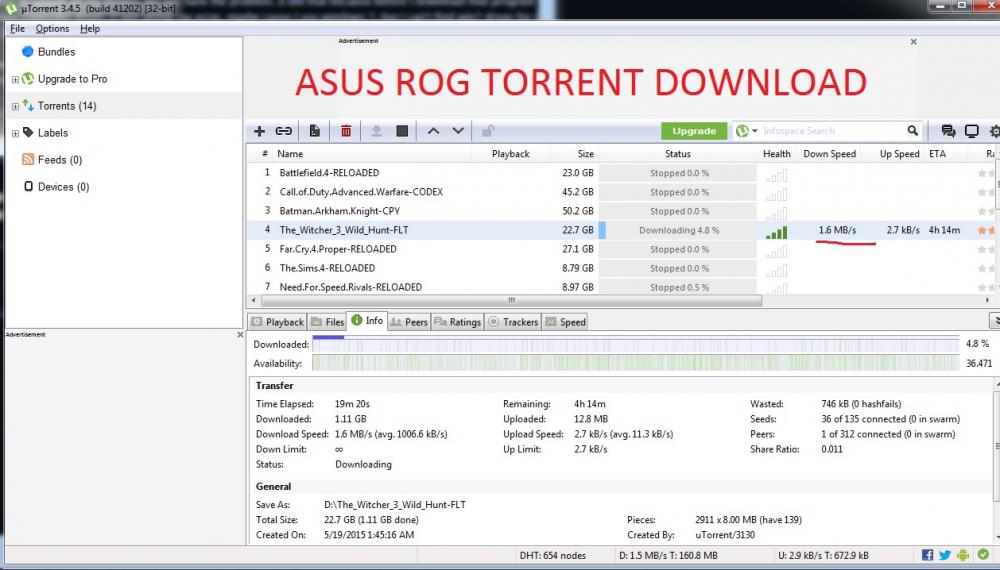The width and height of the screenshot is (1000, 570).
Task: Expand the Torrents tree node
Action: tap(15, 106)
